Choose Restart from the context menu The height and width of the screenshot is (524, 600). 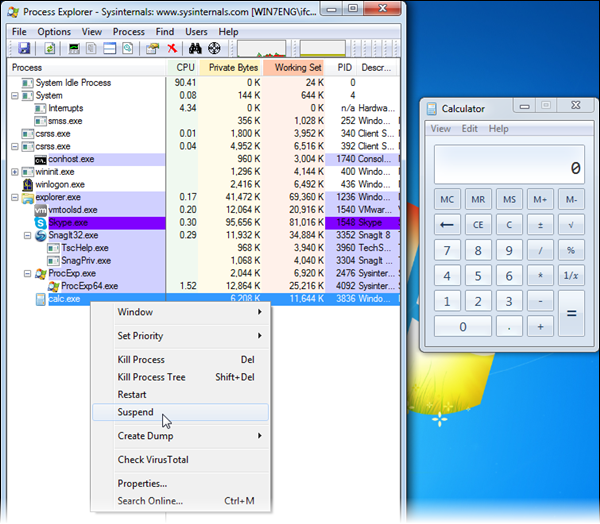tap(180, 395)
